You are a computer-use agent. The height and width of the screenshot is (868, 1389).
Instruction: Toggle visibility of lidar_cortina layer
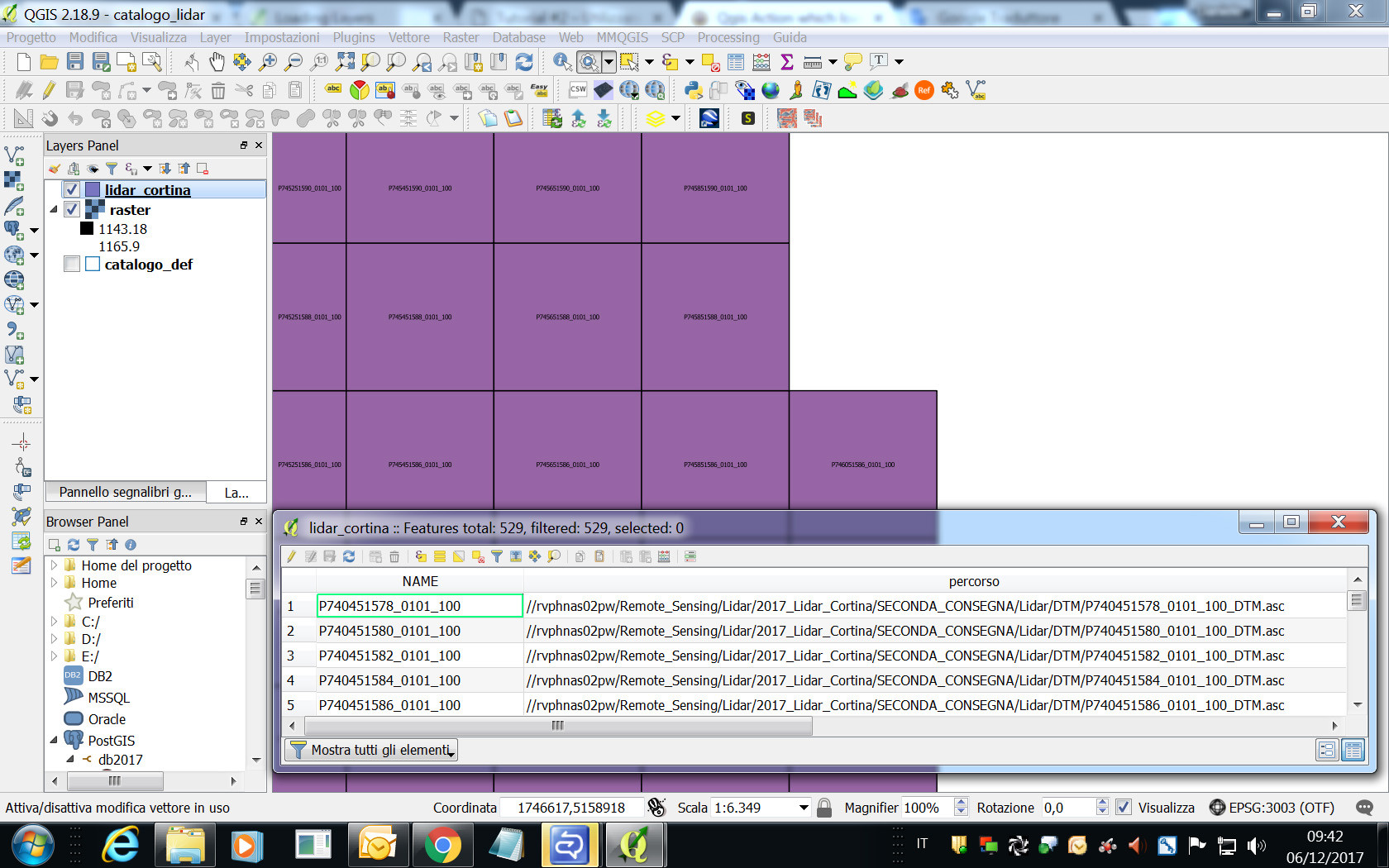coord(72,190)
